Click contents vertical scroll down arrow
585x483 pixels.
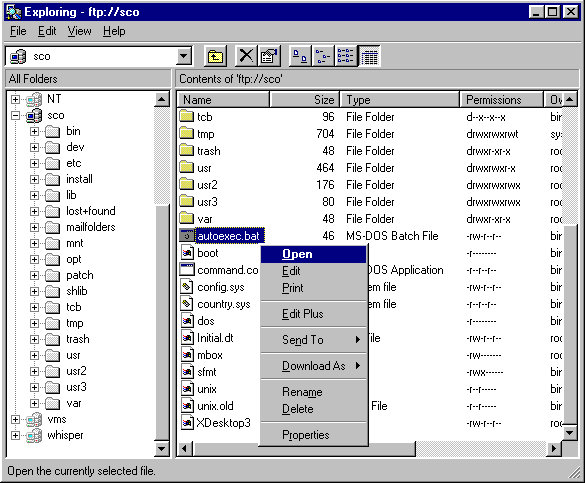[569, 433]
